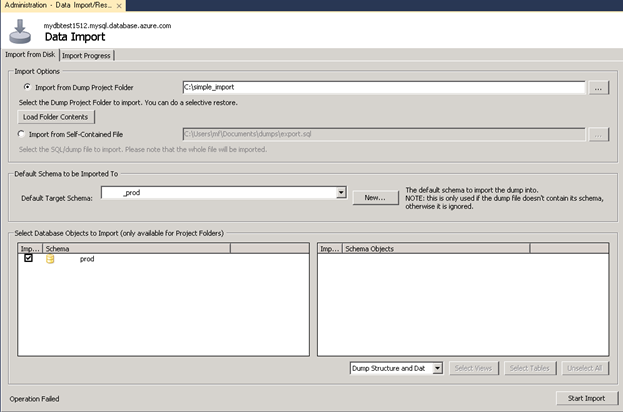Click the Imp... header in schema list
623x412 pixels.
[30, 249]
